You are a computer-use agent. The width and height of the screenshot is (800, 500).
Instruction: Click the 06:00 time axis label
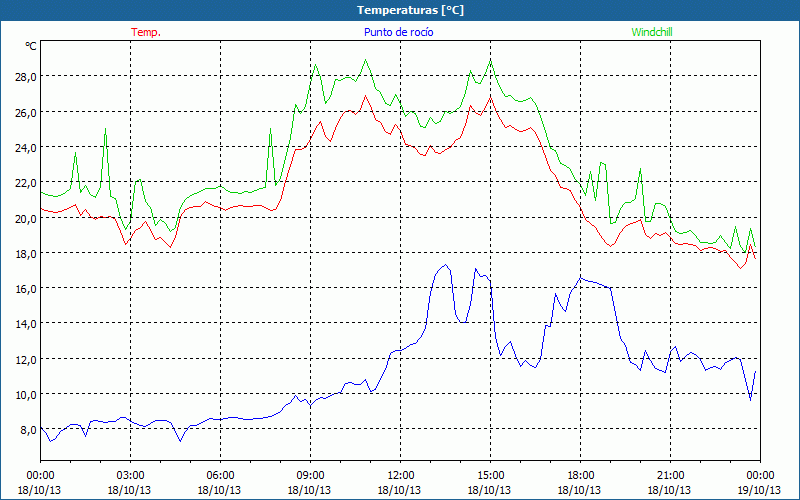click(x=220, y=475)
